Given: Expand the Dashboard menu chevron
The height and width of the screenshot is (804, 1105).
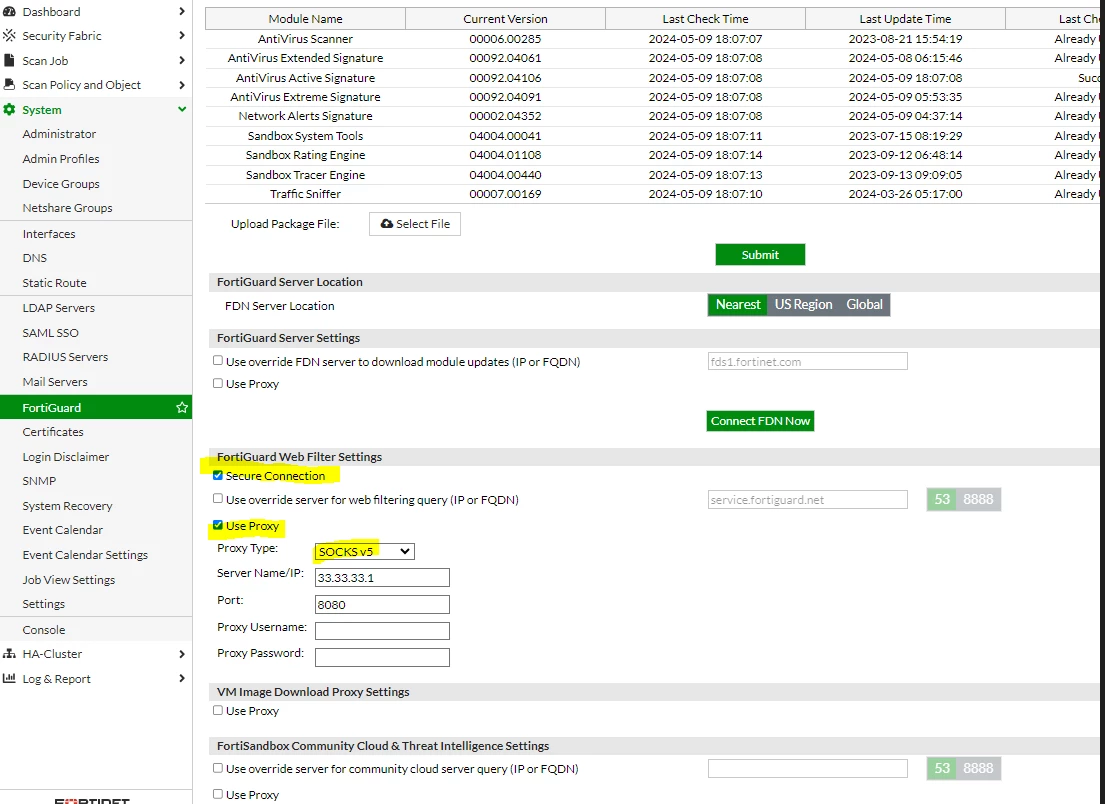Looking at the screenshot, I should [182, 11].
